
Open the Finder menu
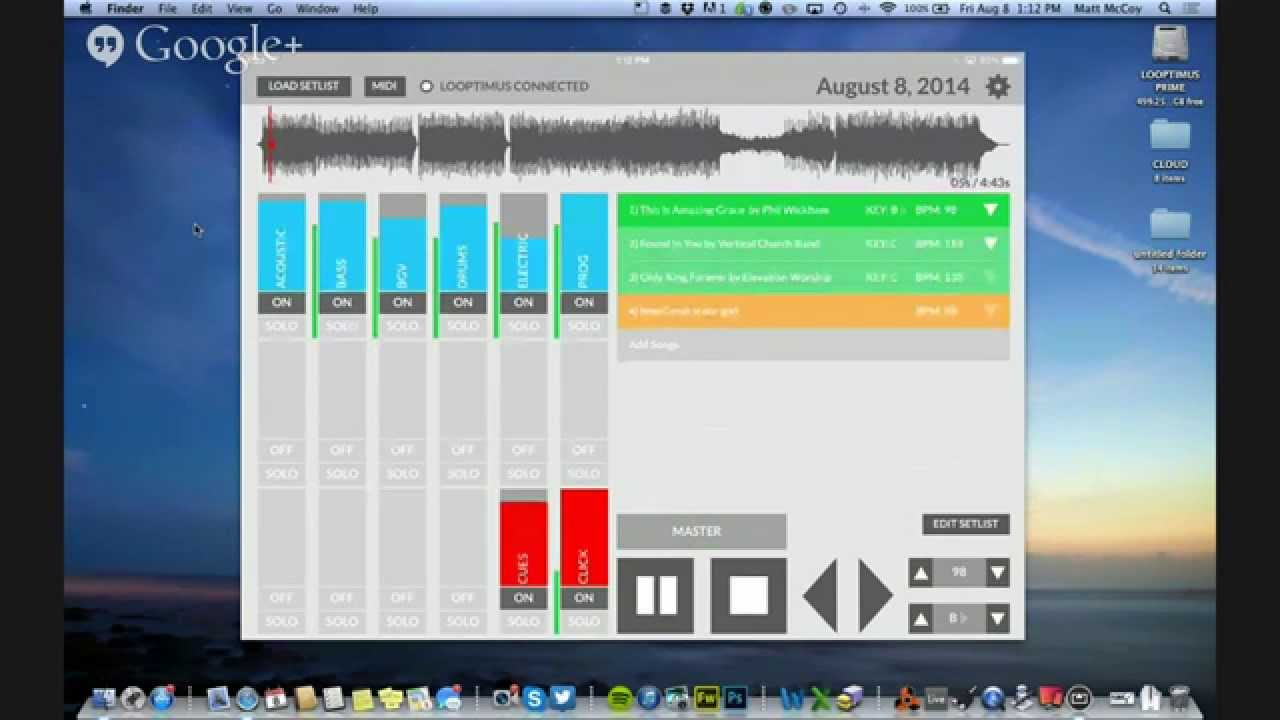coord(125,8)
